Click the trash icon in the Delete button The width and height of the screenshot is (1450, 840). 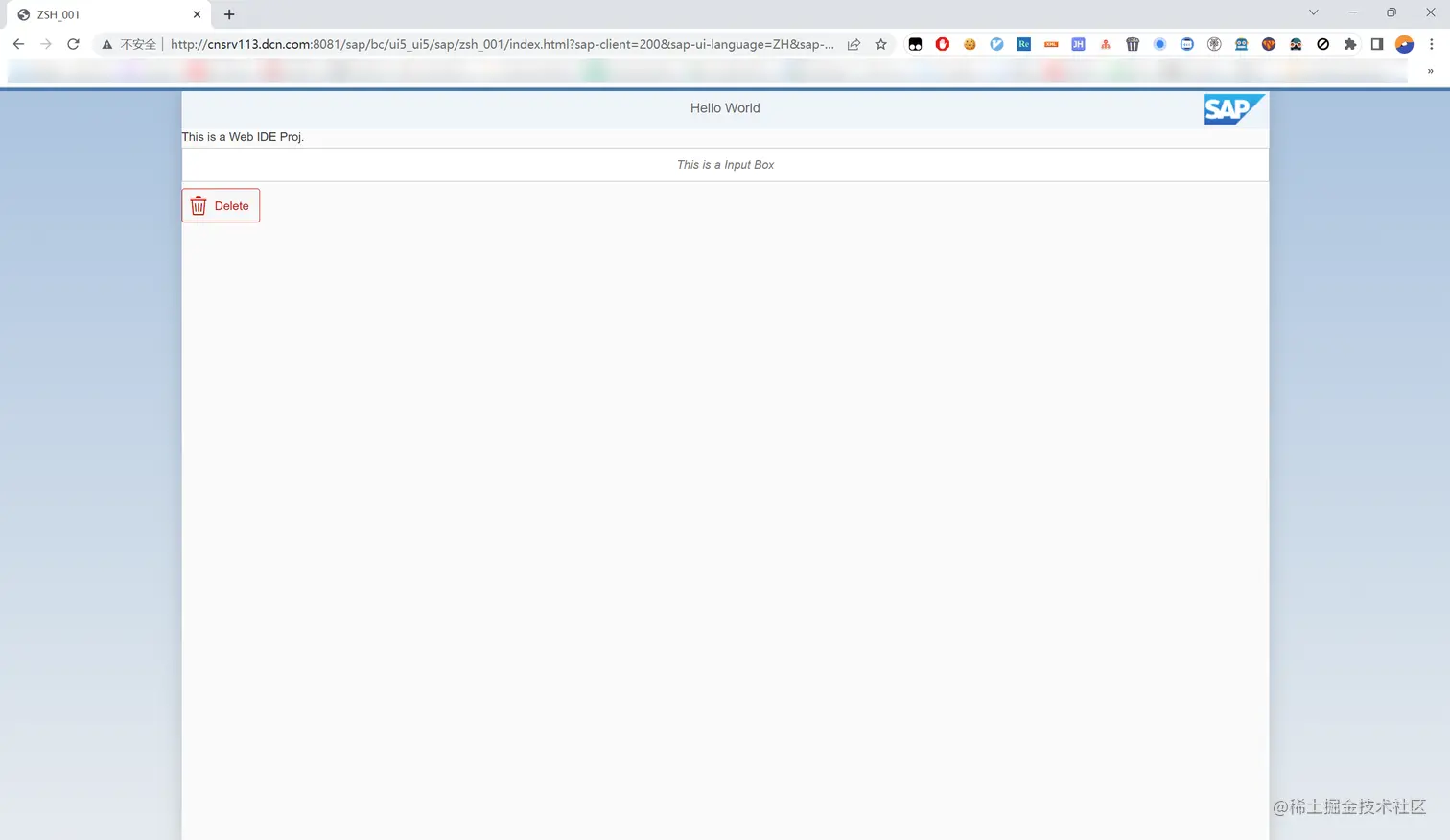(199, 205)
